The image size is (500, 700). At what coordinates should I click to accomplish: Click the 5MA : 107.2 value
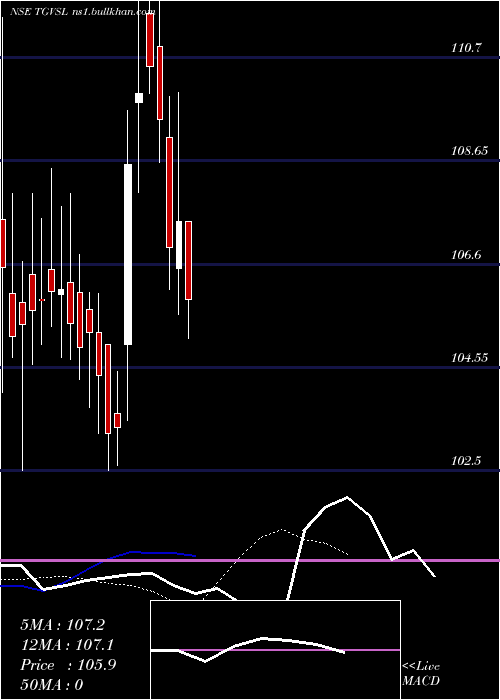tap(62, 625)
